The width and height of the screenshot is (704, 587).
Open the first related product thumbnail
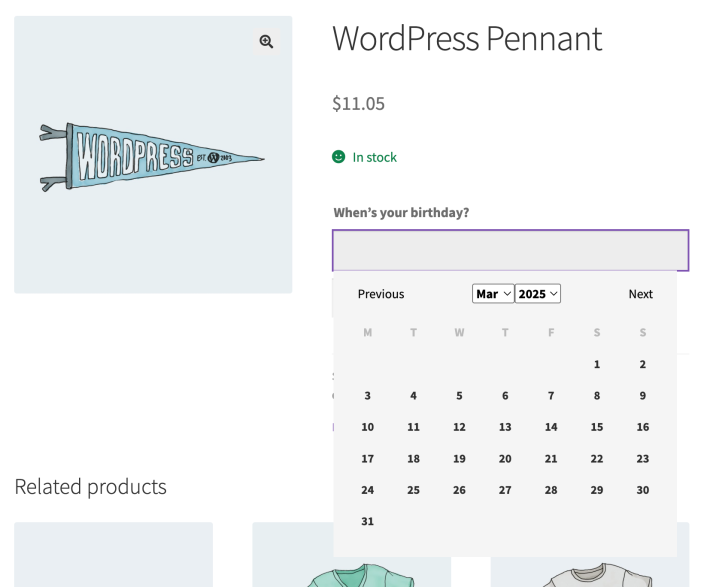[x=113, y=554]
